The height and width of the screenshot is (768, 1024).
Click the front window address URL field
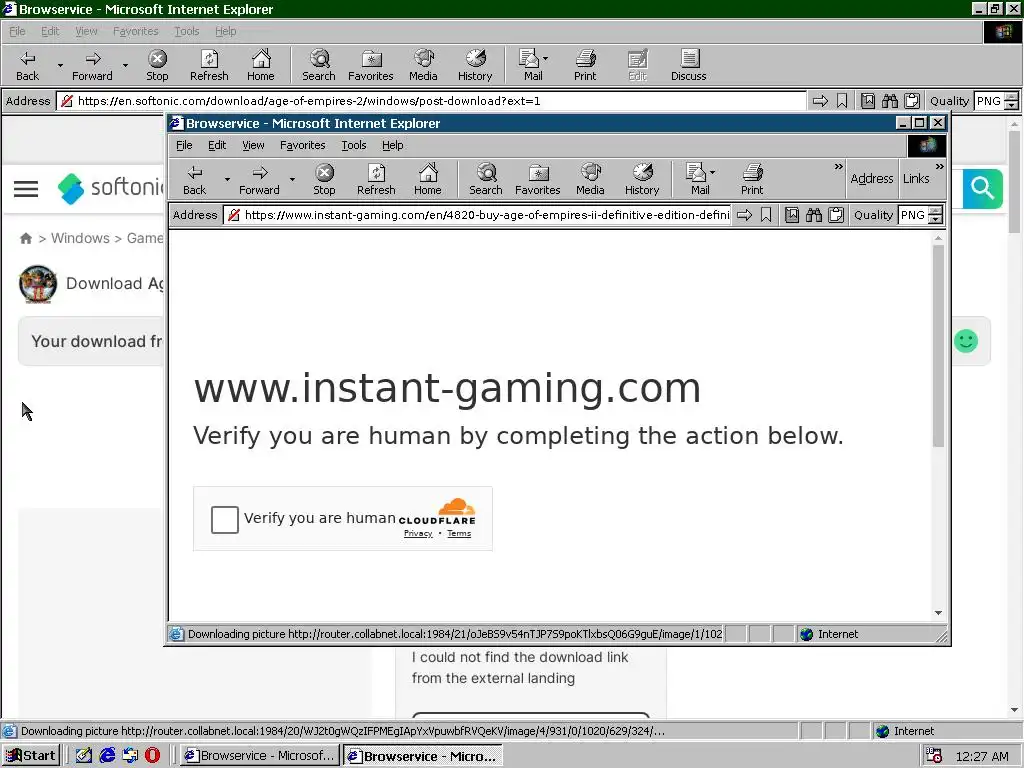coord(479,215)
